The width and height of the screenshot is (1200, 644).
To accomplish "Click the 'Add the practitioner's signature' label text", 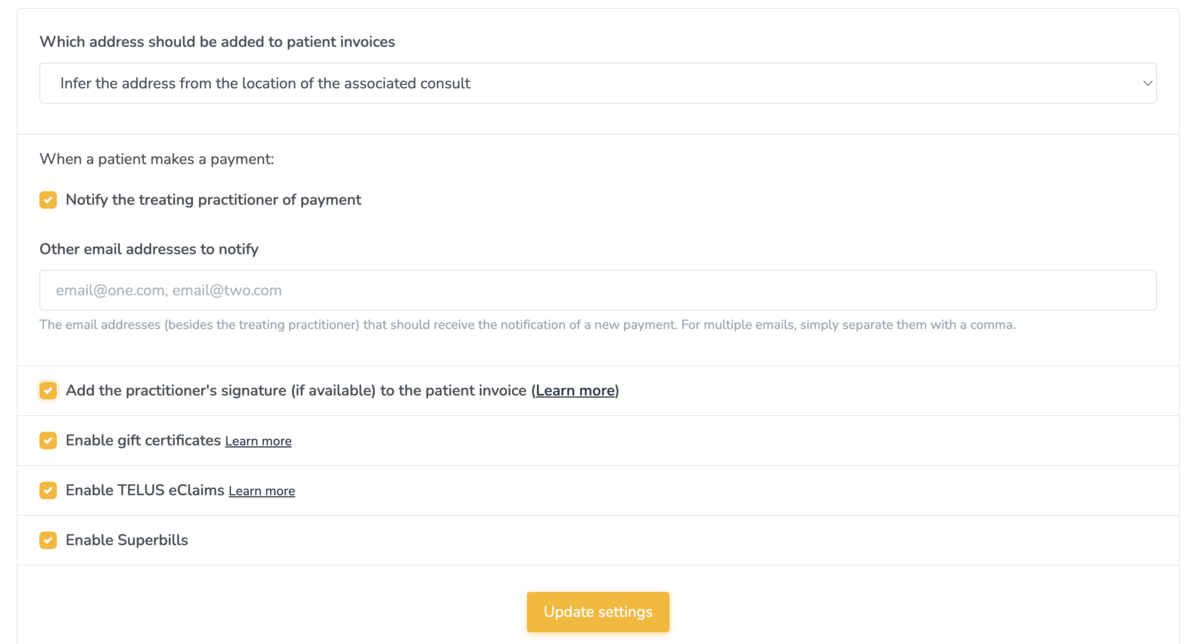I will [295, 391].
